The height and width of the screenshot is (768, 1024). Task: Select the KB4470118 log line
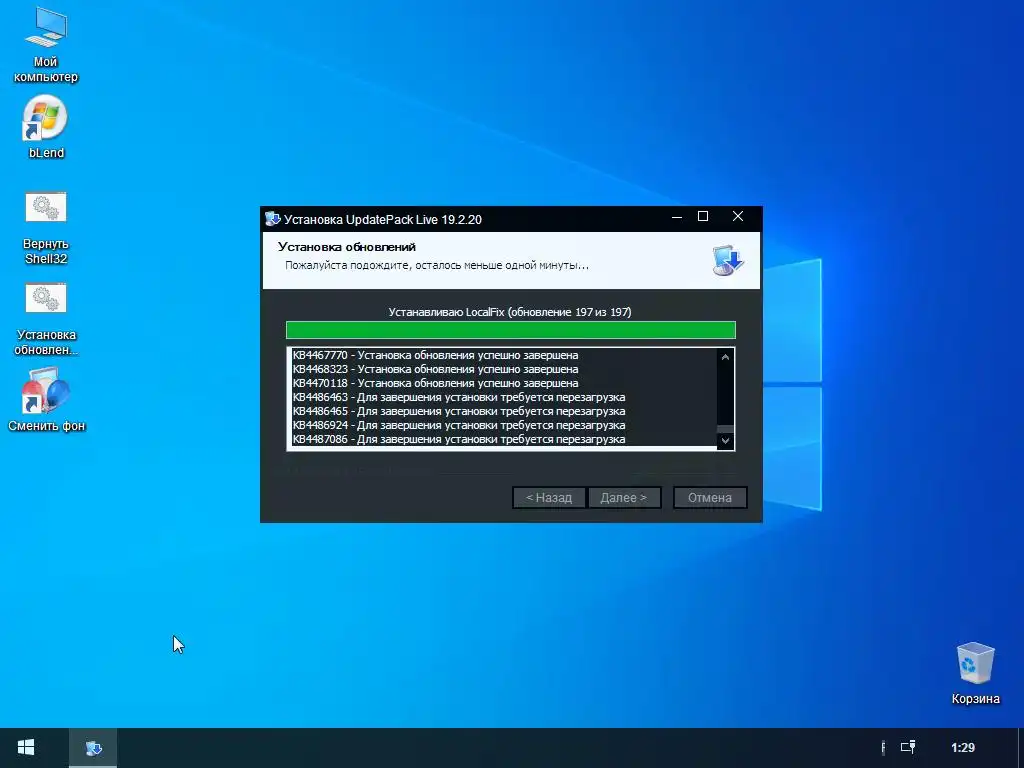[x=436, y=383]
